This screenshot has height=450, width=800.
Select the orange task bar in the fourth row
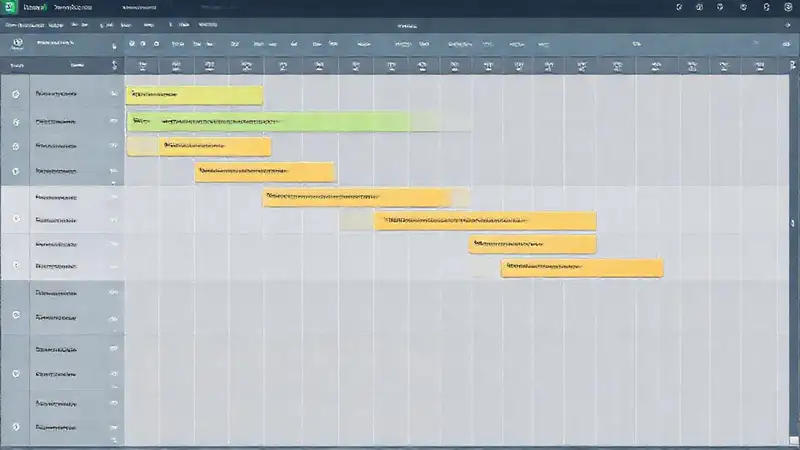pos(265,172)
